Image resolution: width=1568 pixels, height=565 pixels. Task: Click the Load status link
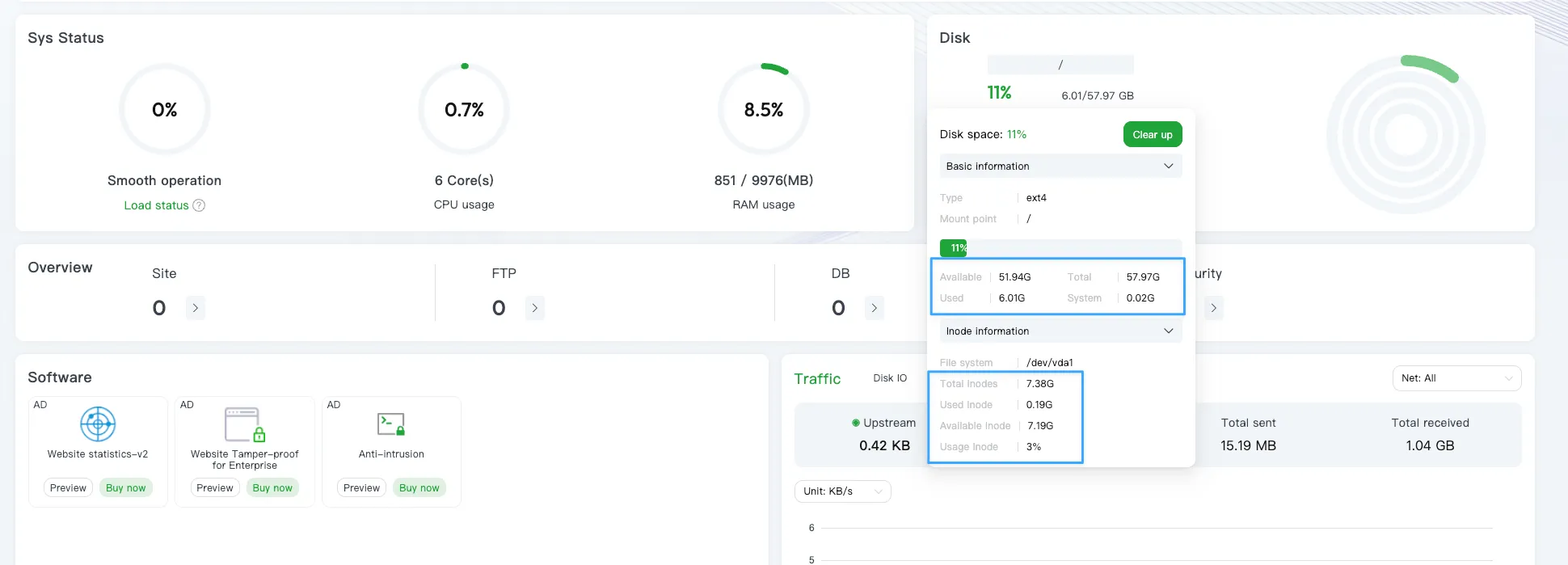coord(156,205)
